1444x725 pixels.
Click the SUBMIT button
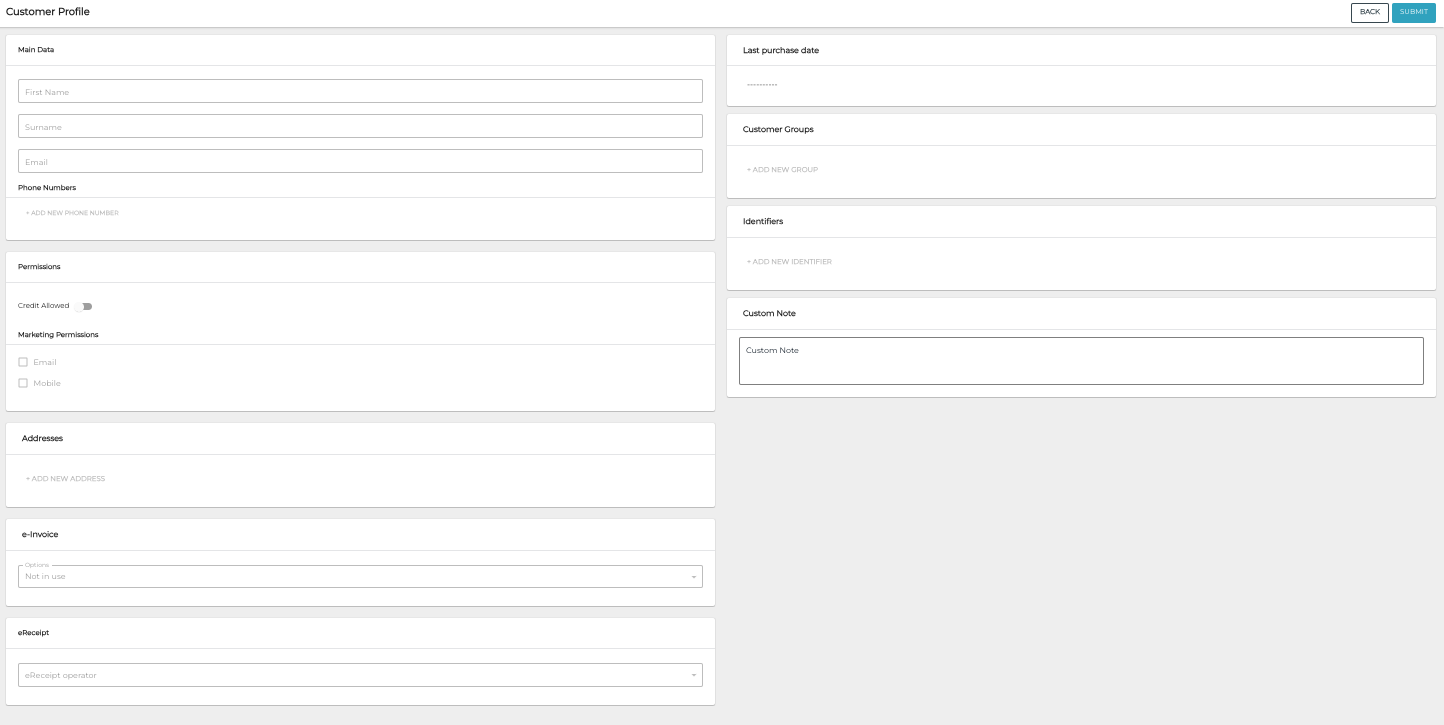point(1413,12)
